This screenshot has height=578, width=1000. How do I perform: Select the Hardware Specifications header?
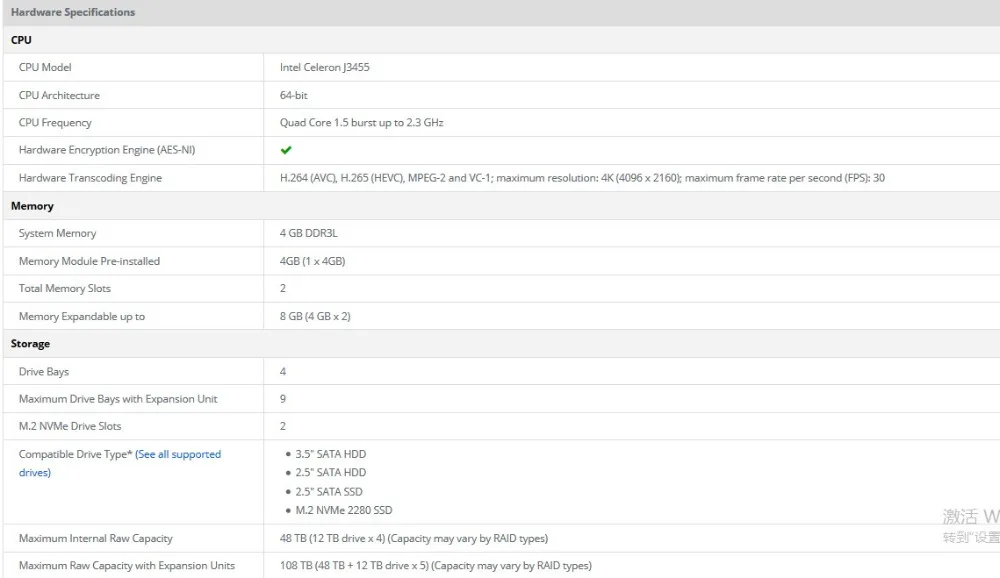(73, 12)
